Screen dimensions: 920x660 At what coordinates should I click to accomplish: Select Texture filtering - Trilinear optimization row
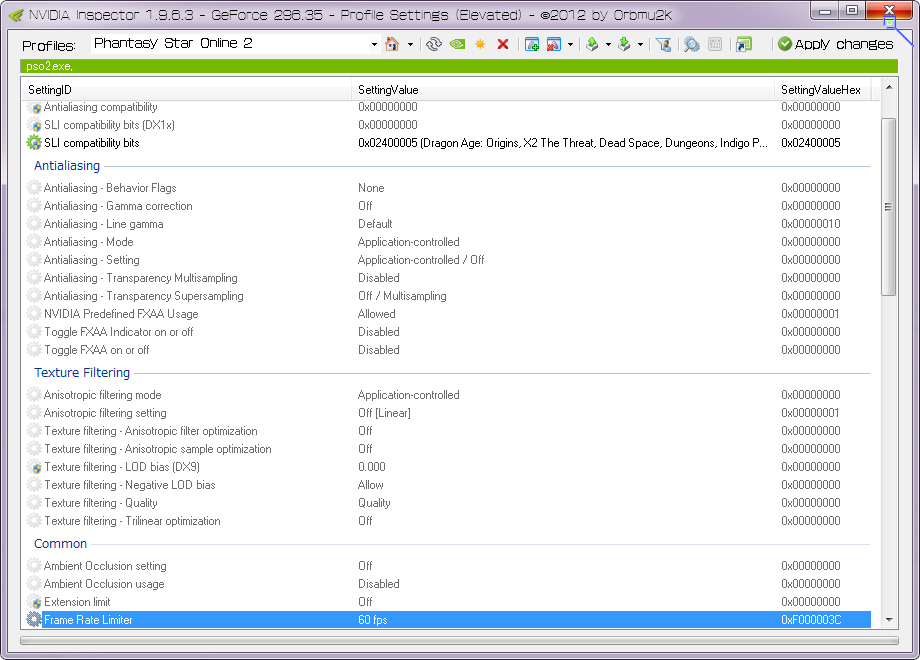point(448,521)
